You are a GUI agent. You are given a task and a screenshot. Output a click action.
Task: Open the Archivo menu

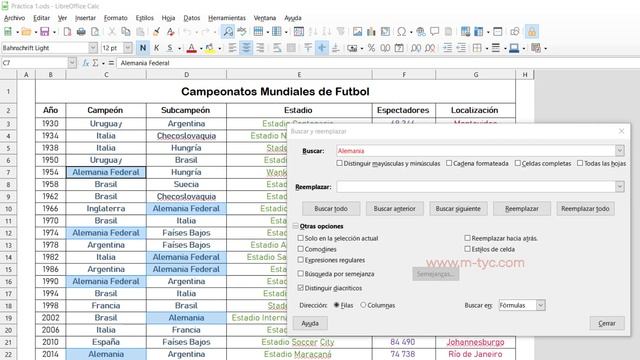[14, 18]
